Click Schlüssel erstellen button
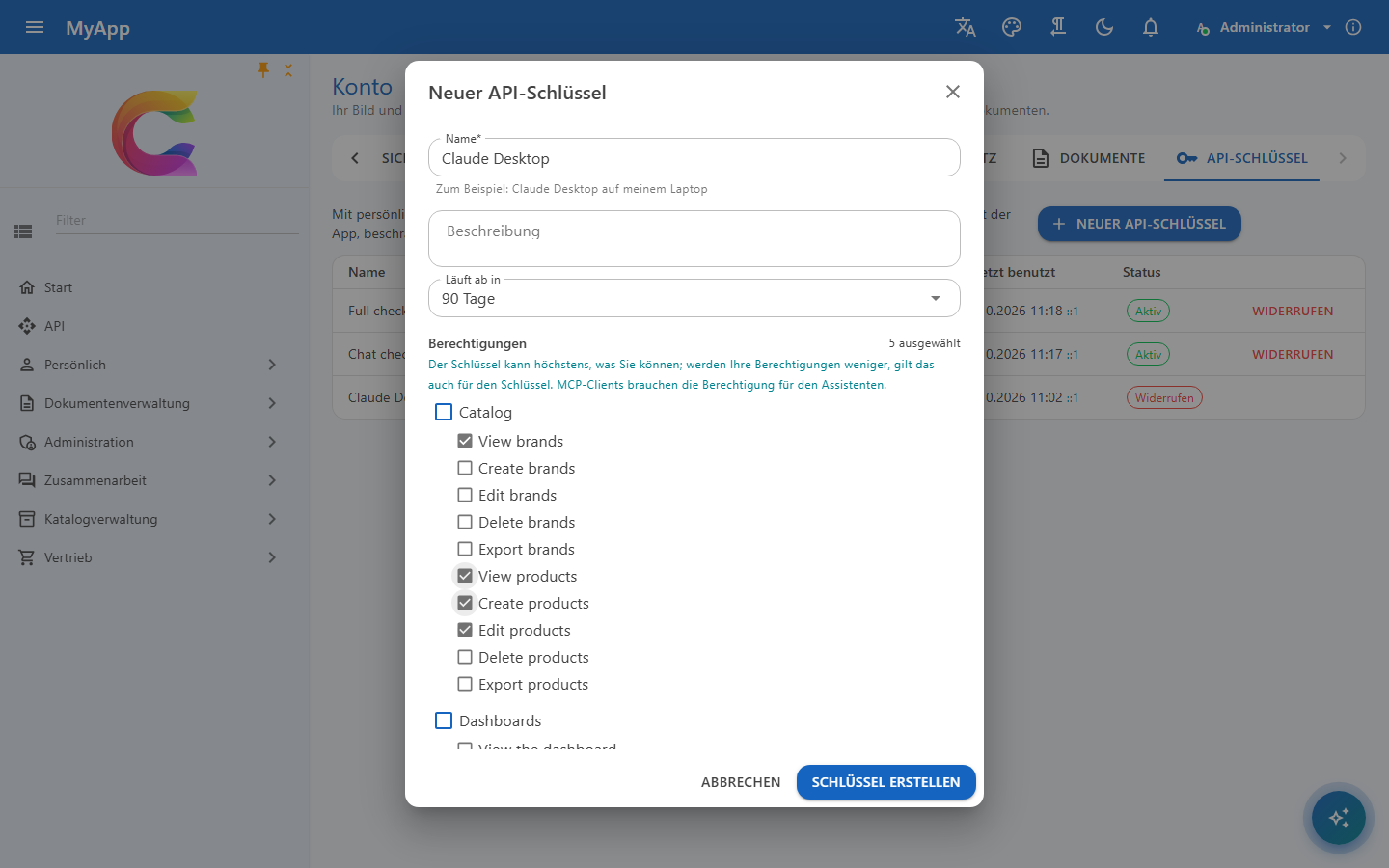This screenshot has height=868, width=1389. click(x=885, y=782)
